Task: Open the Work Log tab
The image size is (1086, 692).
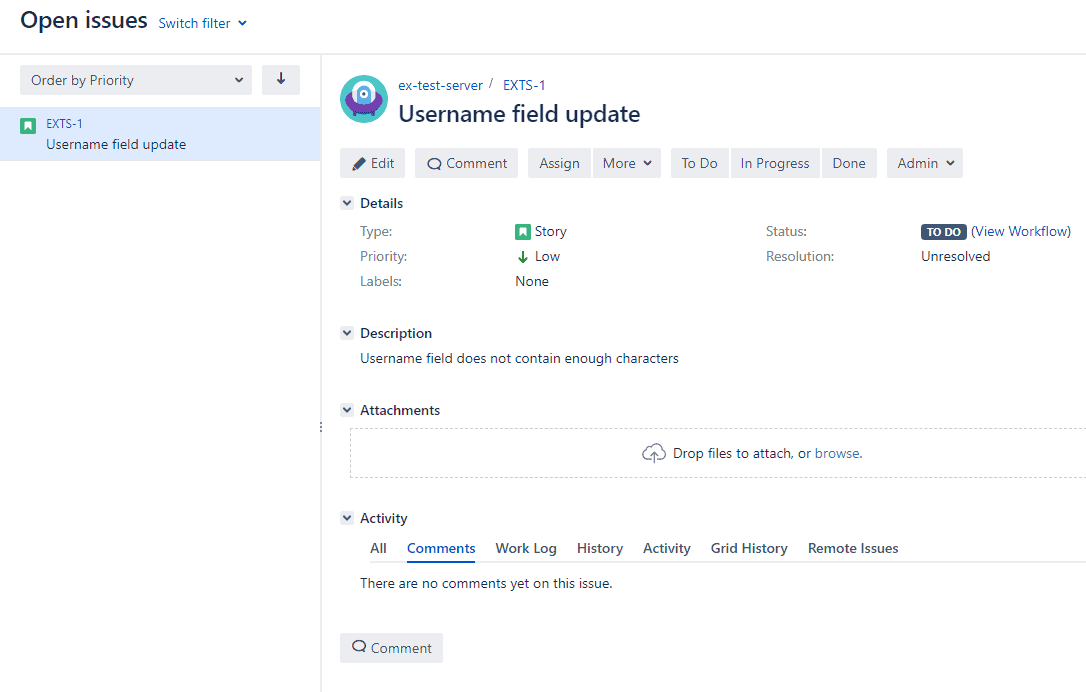Action: tap(526, 548)
